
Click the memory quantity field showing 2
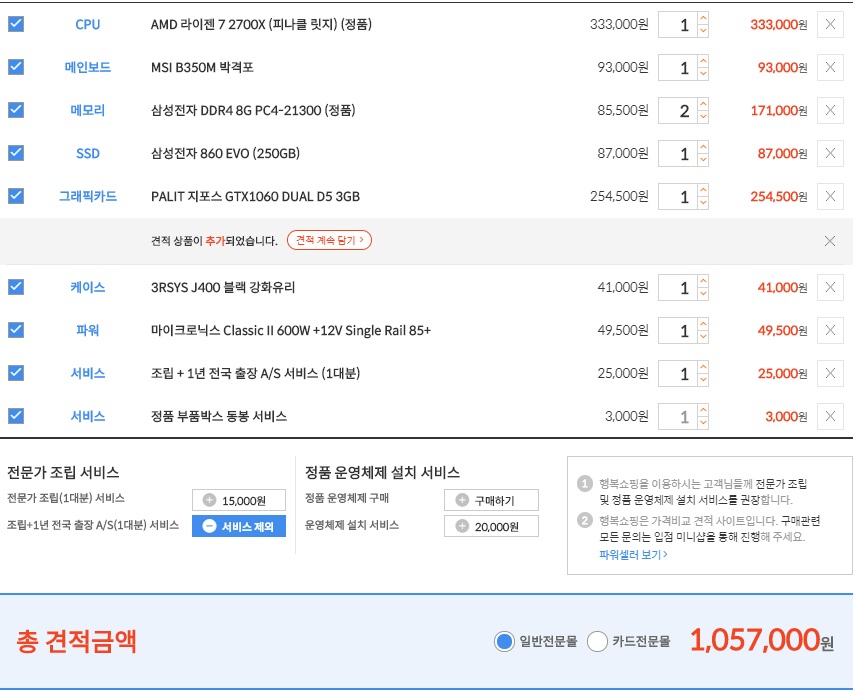point(678,110)
